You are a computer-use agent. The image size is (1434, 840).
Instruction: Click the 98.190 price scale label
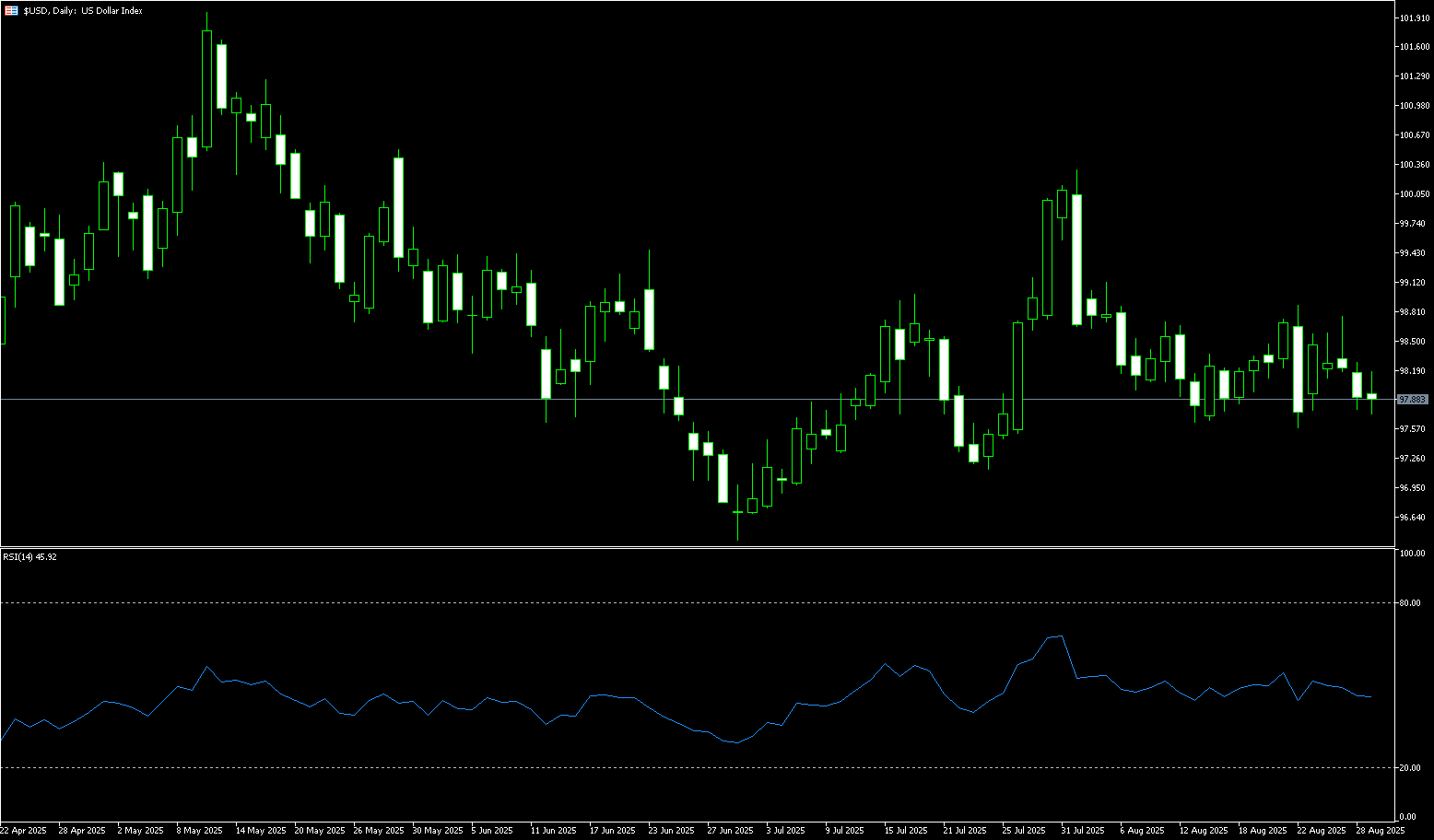click(x=1415, y=371)
